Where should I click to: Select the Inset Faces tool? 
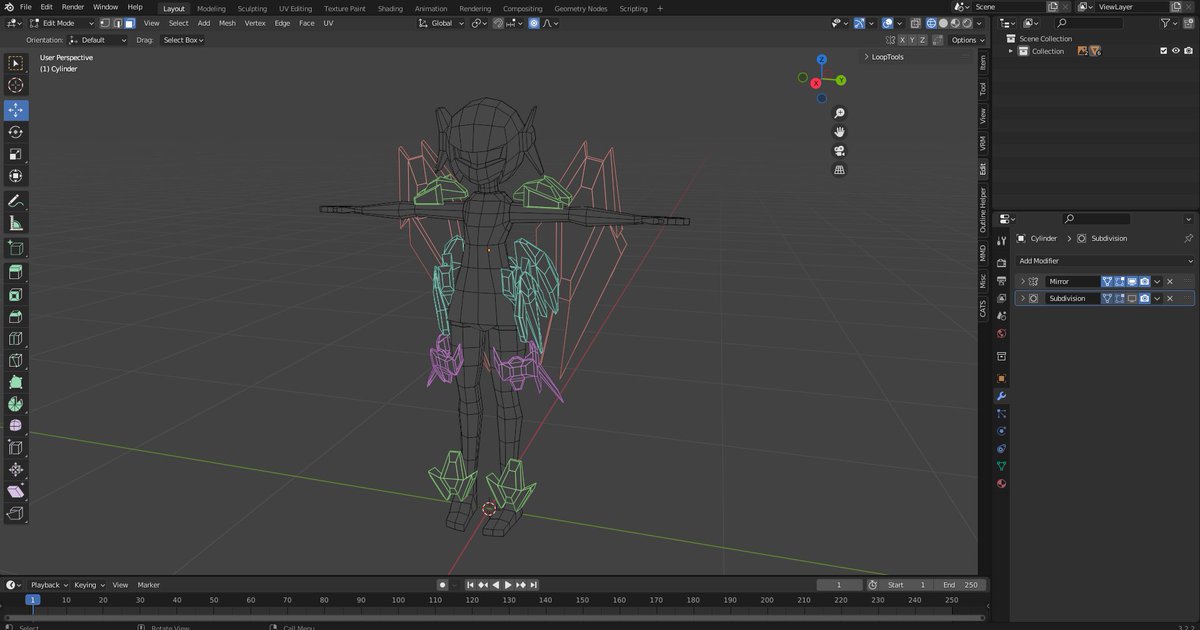[16, 294]
